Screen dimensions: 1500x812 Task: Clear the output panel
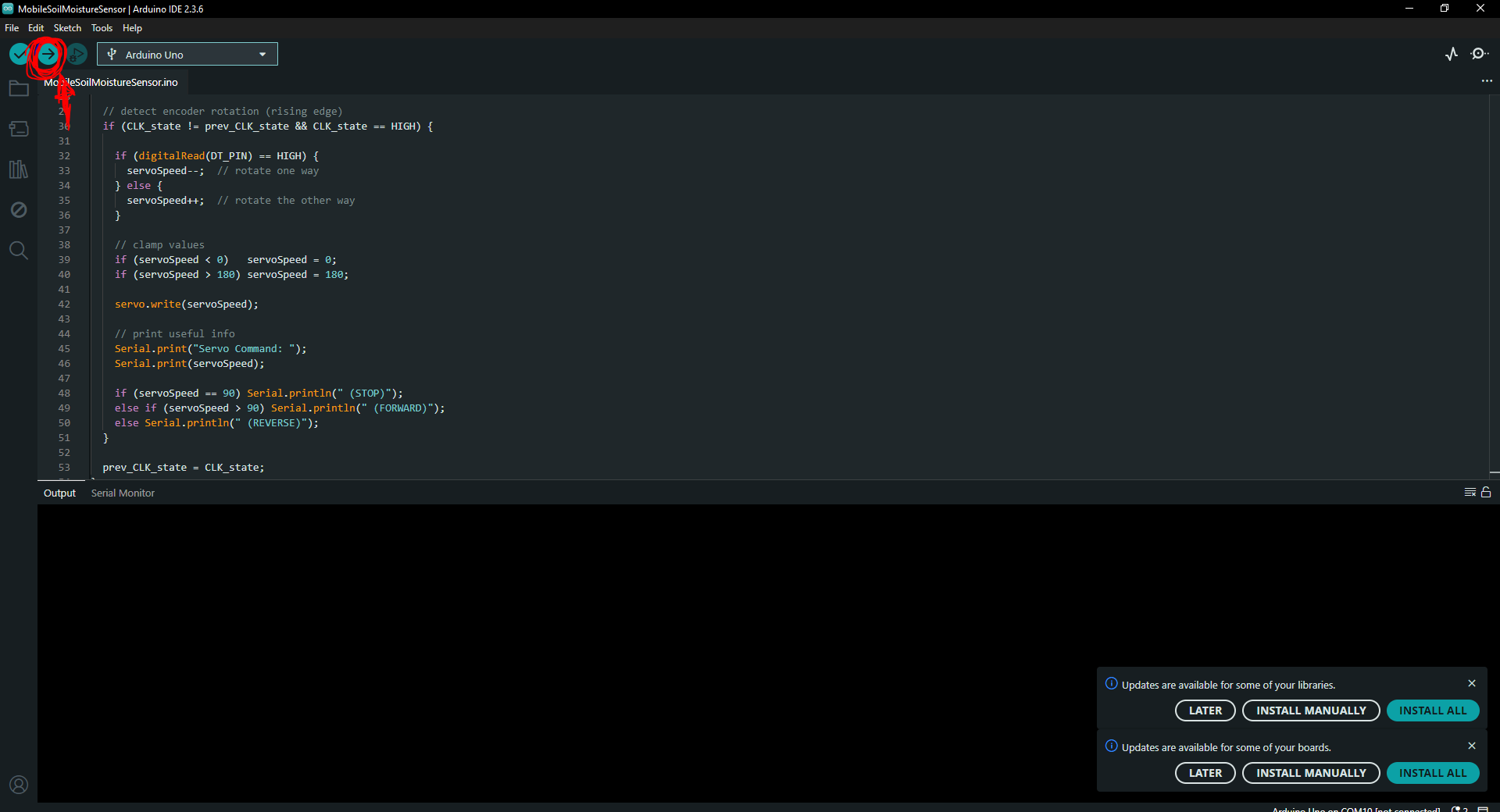[1470, 493]
